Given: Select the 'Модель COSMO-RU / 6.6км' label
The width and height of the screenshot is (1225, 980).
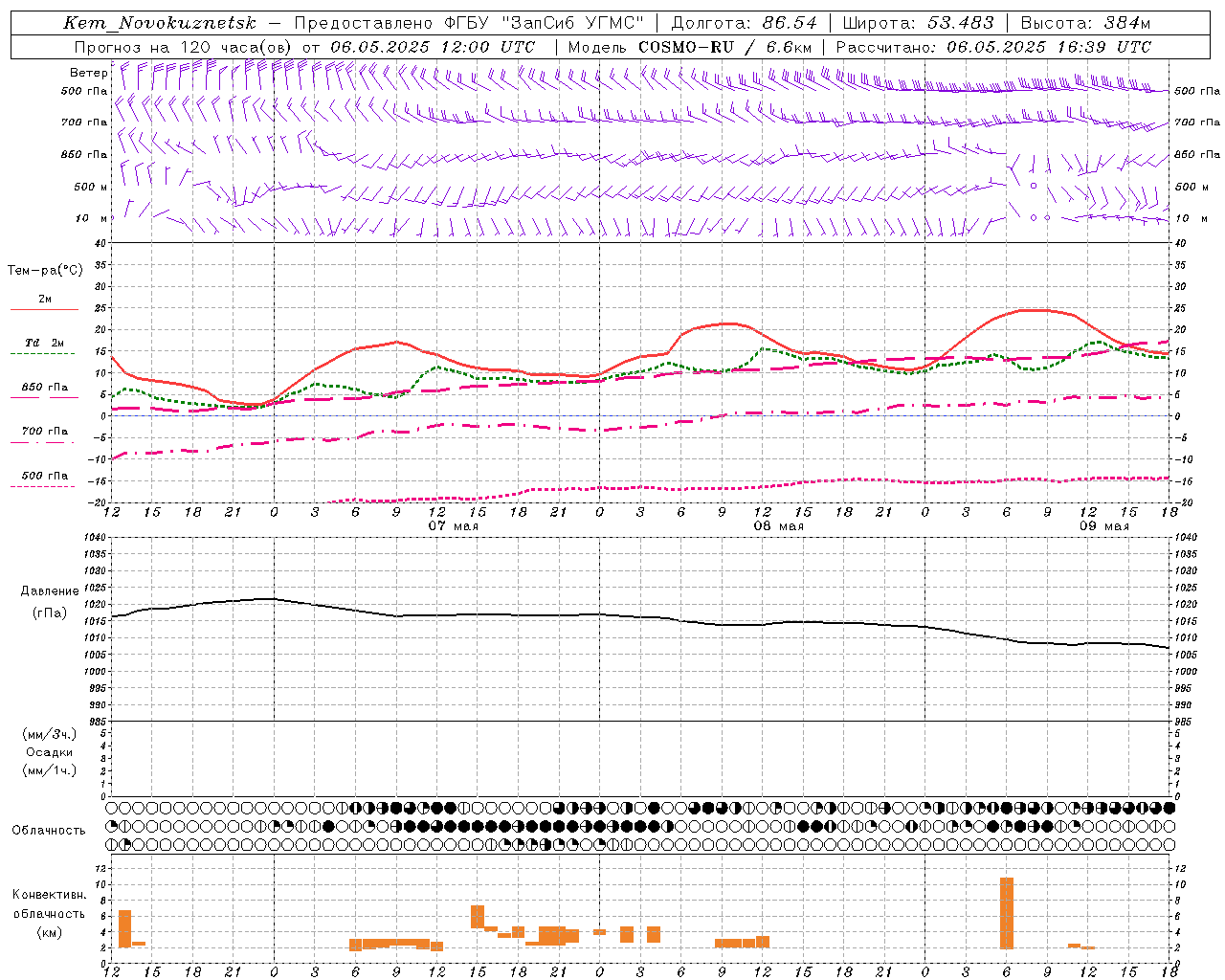Looking at the screenshot, I should coord(690,47).
